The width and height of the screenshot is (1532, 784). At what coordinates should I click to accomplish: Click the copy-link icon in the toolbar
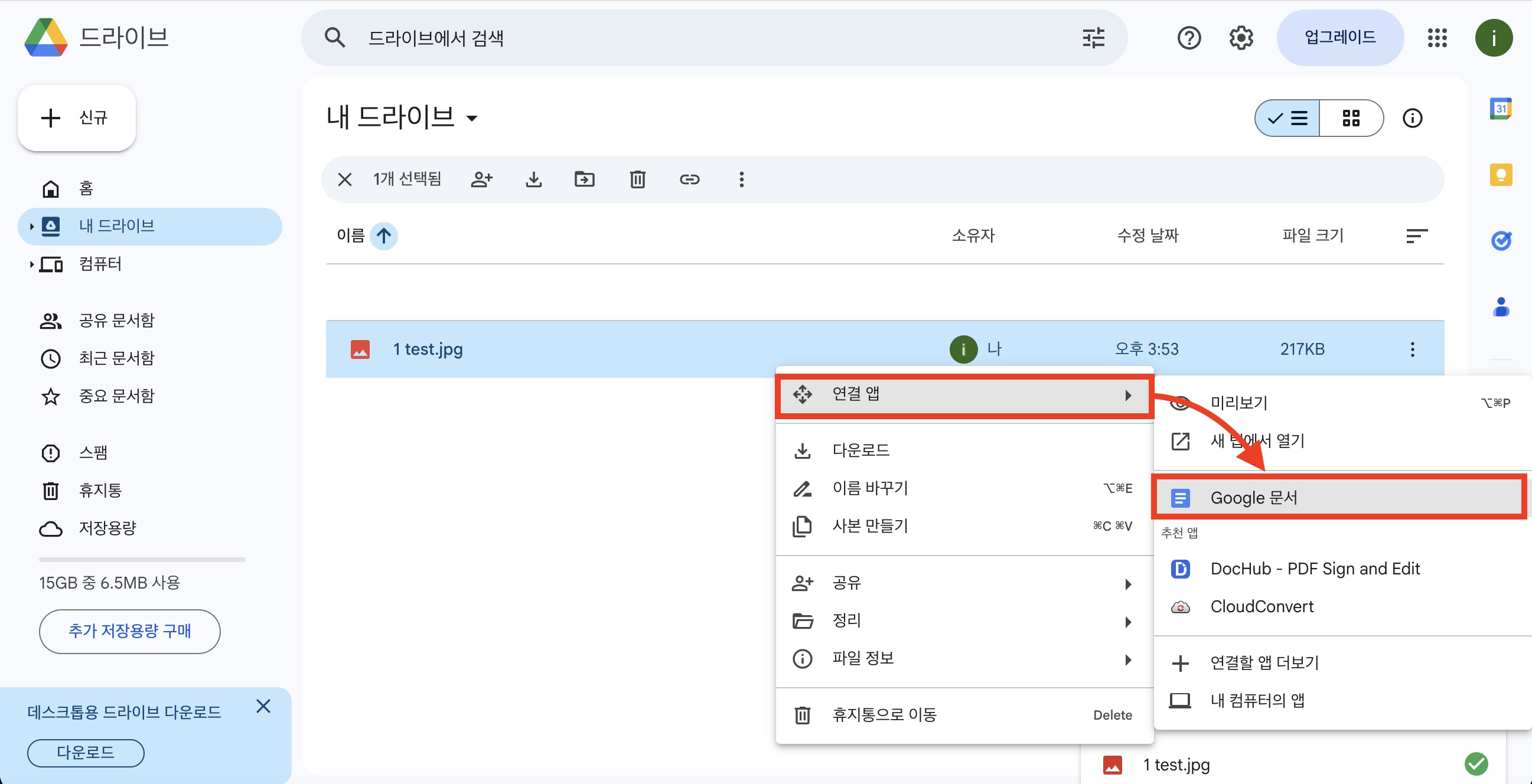coord(689,179)
